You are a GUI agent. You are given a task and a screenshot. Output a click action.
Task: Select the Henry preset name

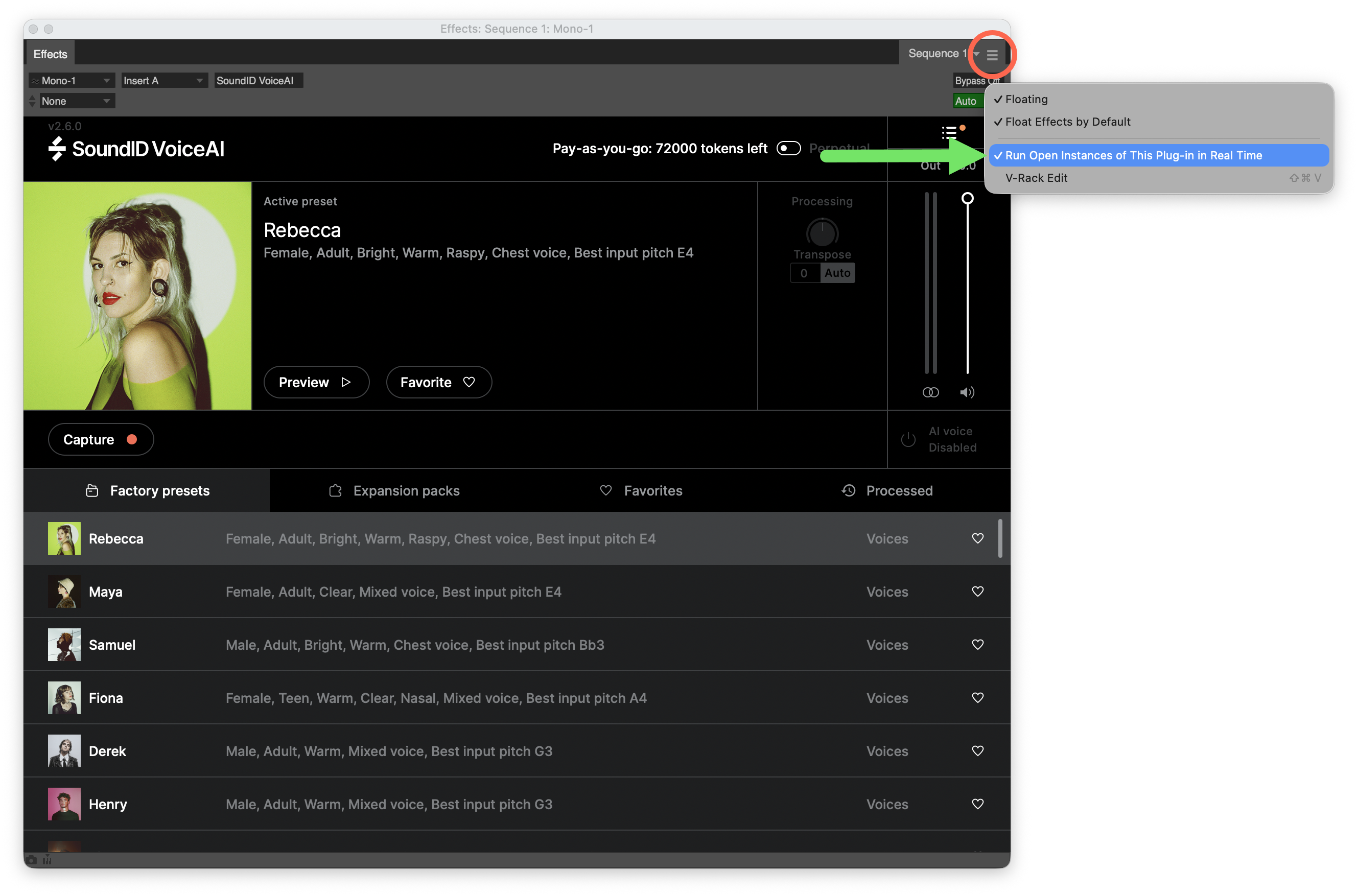(108, 804)
